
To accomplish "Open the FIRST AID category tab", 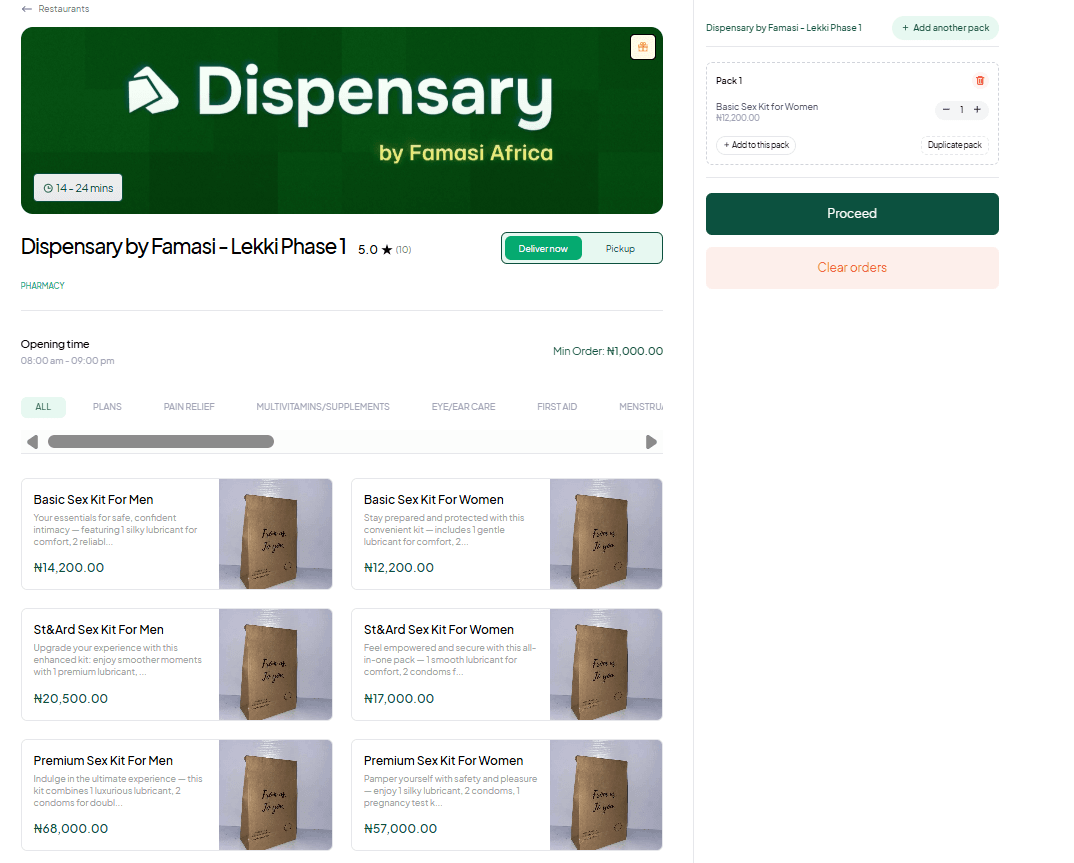I will (557, 407).
